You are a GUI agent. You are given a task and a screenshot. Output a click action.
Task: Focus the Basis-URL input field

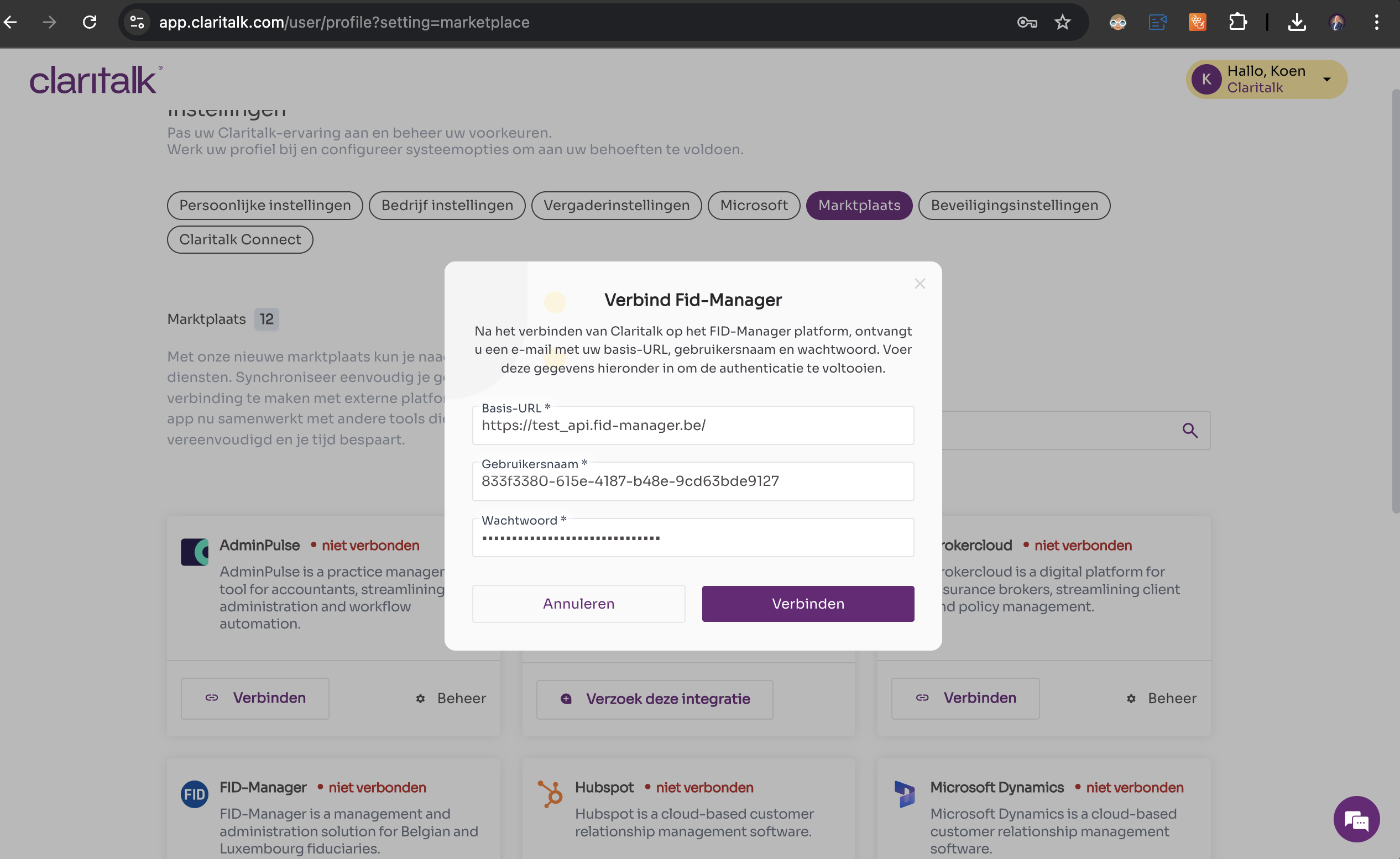pyautogui.click(x=692, y=426)
